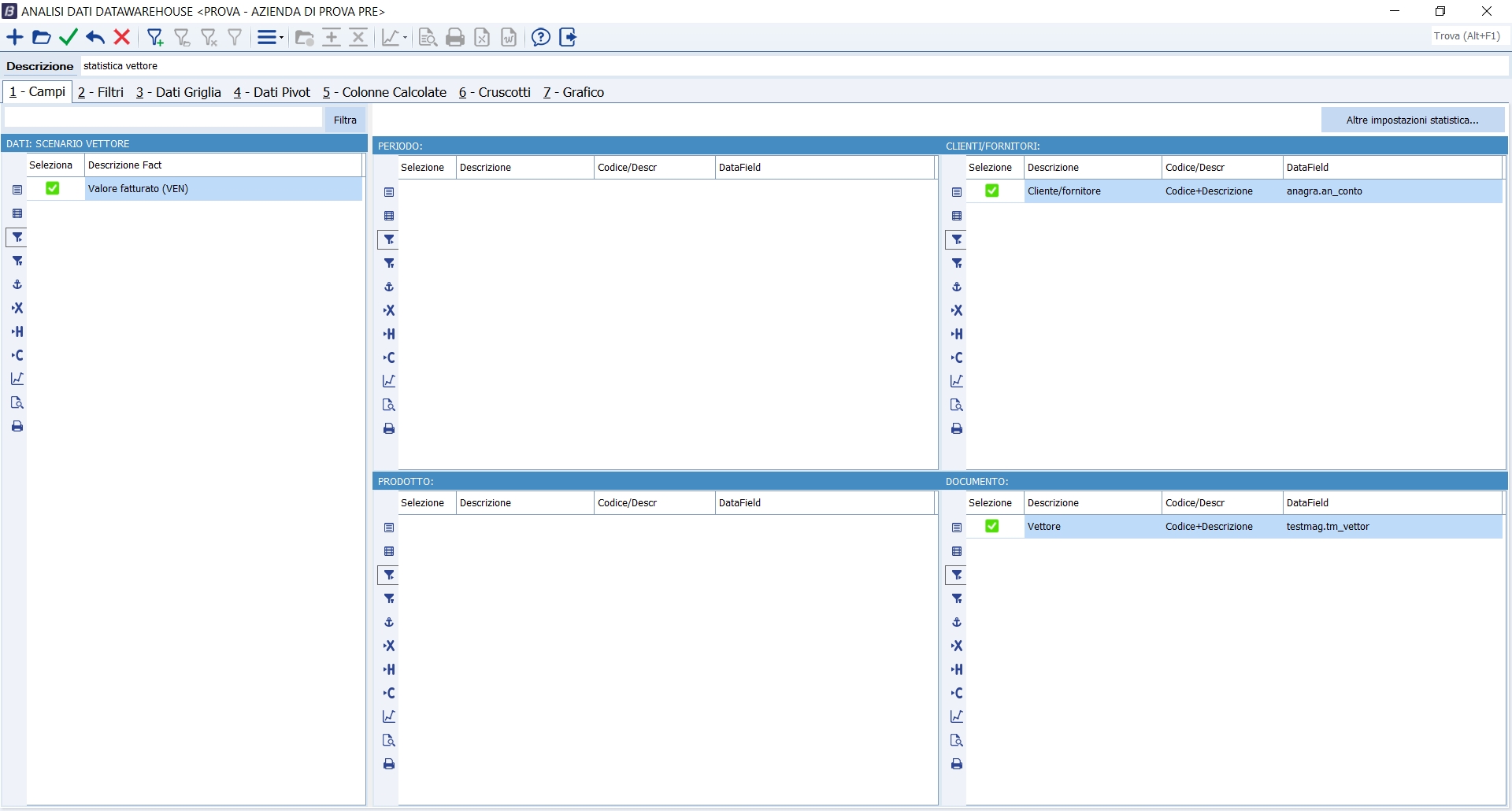Click the Filtra button

click(345, 120)
